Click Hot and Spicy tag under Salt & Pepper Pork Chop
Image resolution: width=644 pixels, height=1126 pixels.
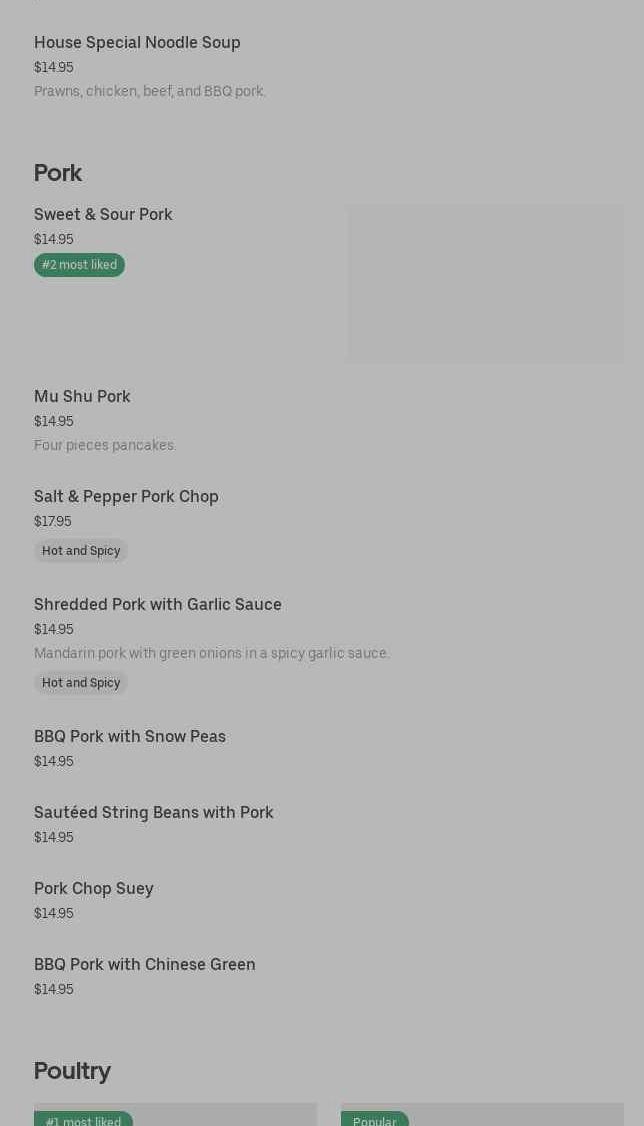pos(81,551)
